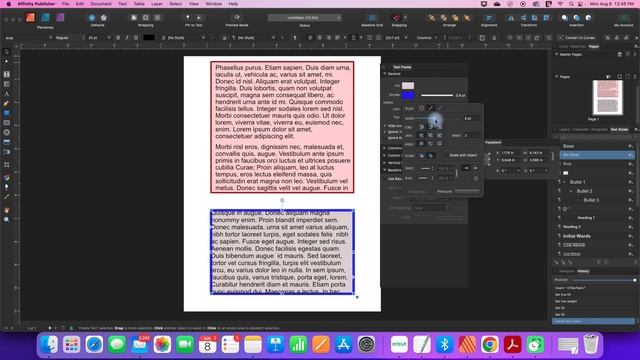The image size is (640, 360).
Task: Switch to the Photo persona icon
Action: point(60,18)
